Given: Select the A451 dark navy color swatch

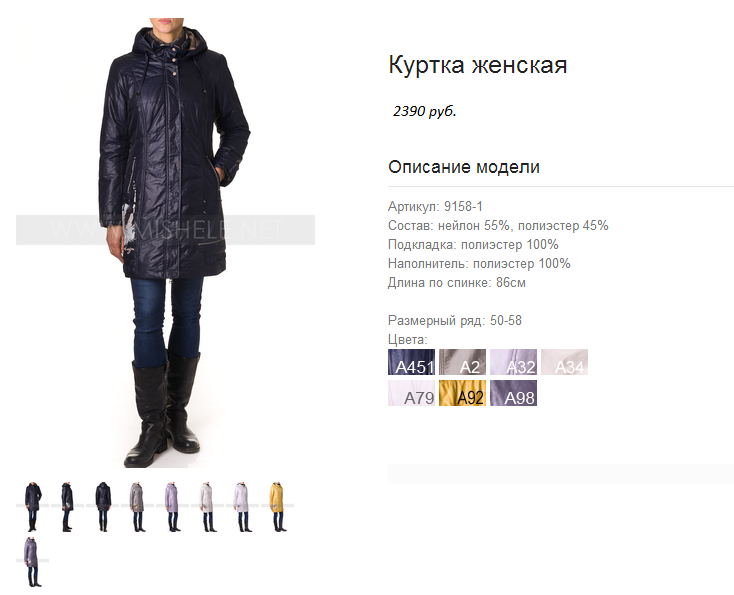Looking at the screenshot, I should [411, 362].
